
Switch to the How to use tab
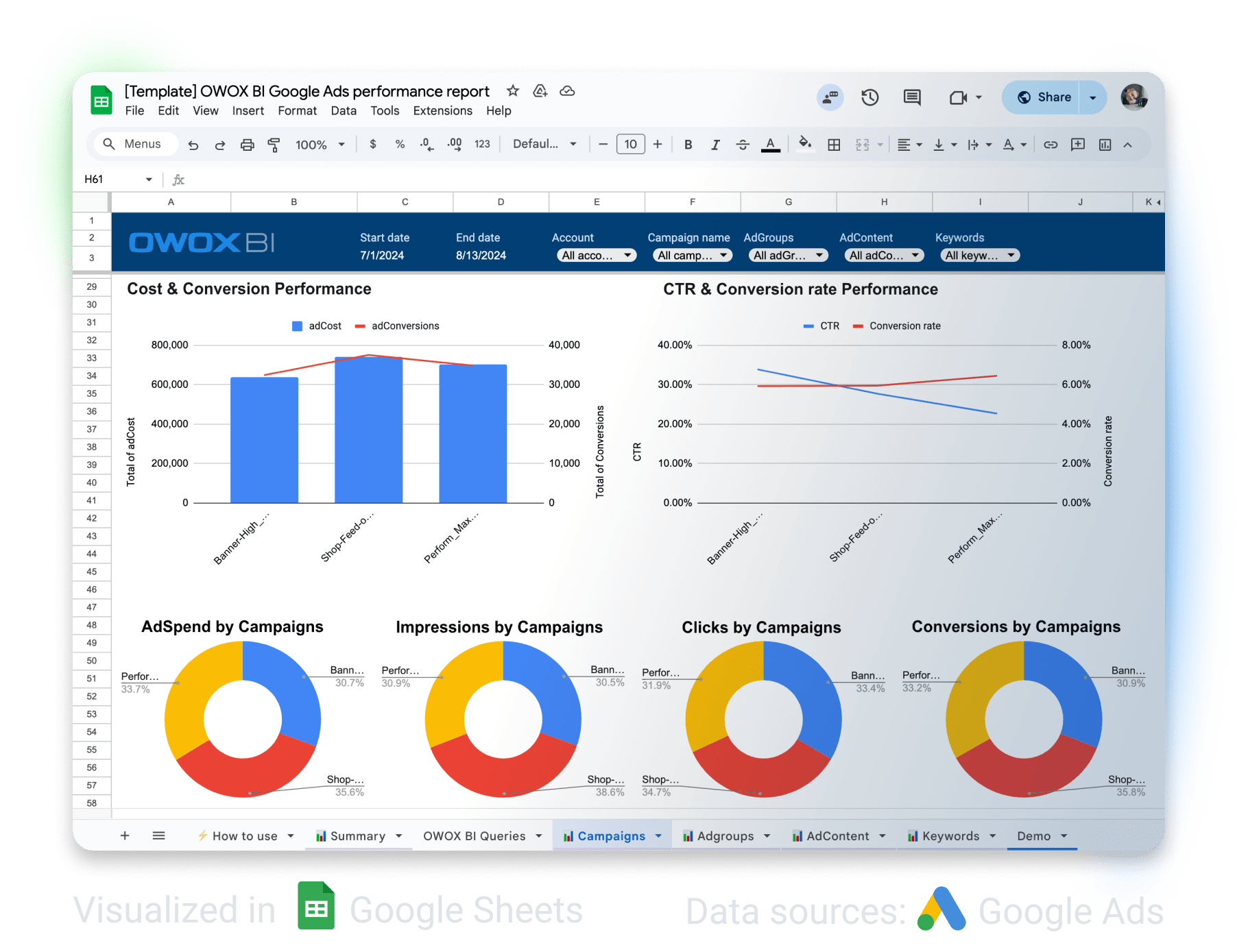[x=245, y=836]
